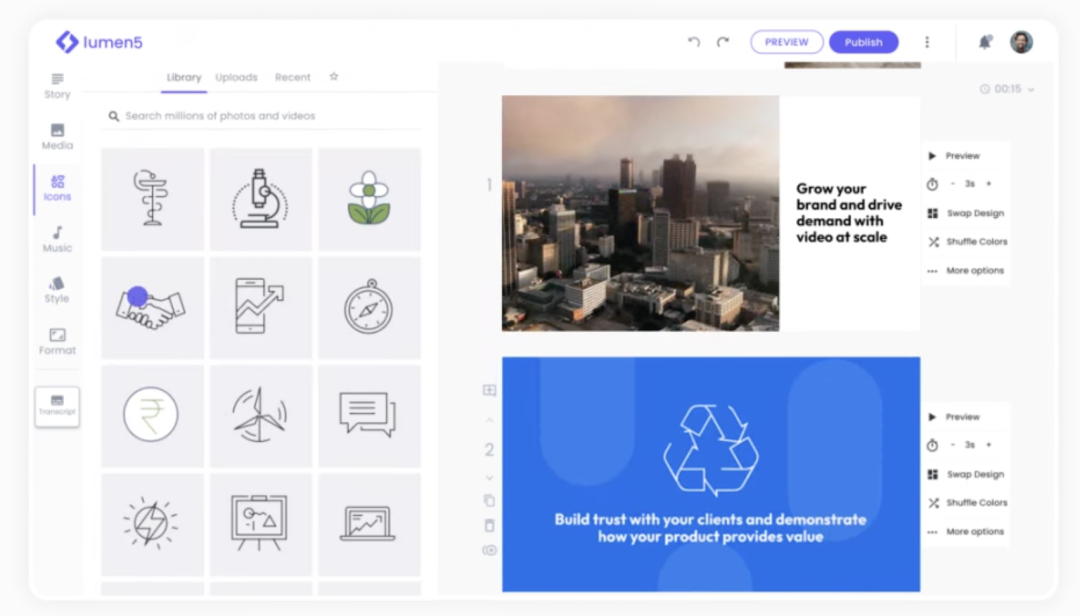
Task: Switch to the Recent tab
Action: point(293,77)
